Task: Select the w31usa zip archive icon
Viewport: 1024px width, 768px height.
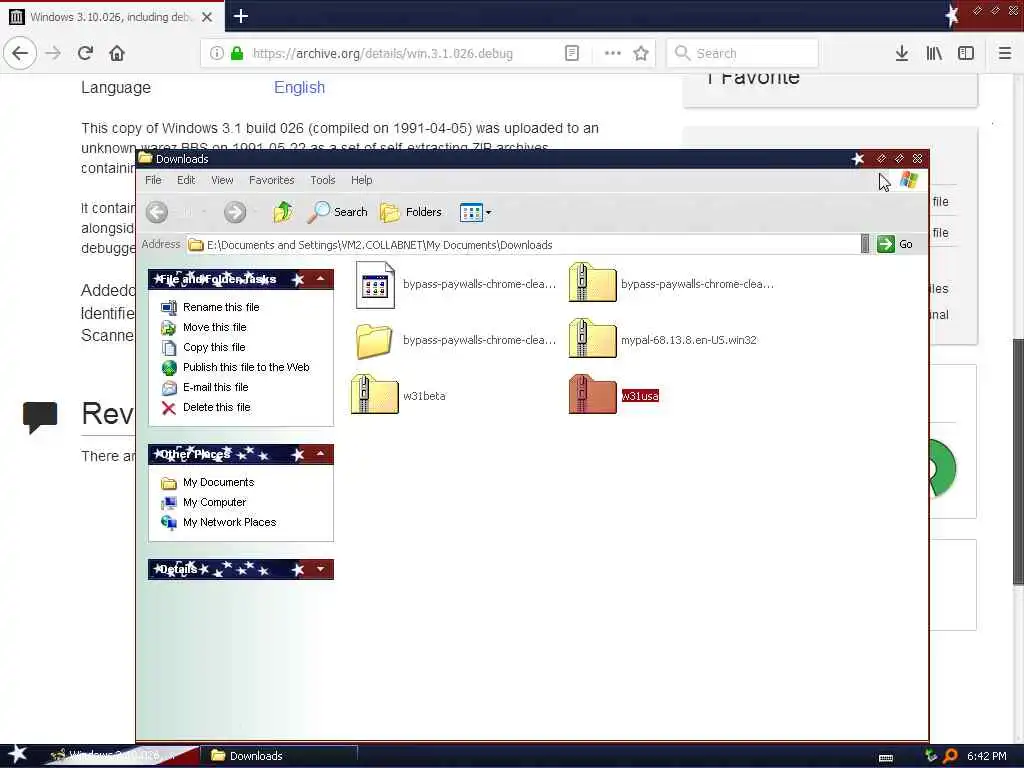Action: (x=592, y=394)
